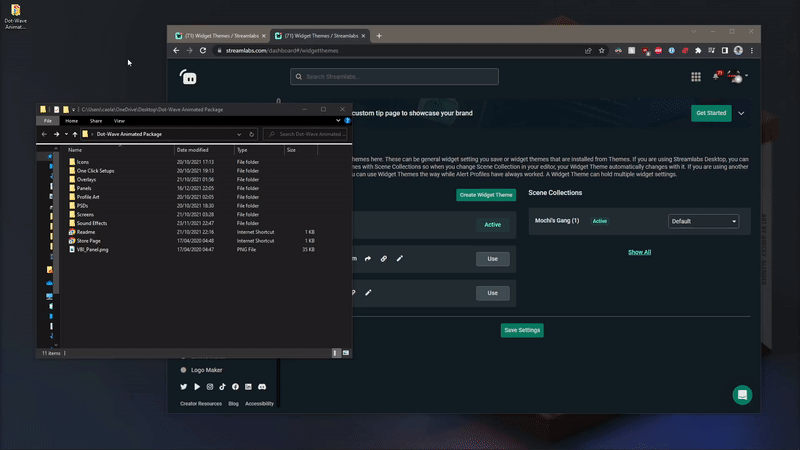Open Accessibility footer link
800x450 pixels.
coord(259,404)
